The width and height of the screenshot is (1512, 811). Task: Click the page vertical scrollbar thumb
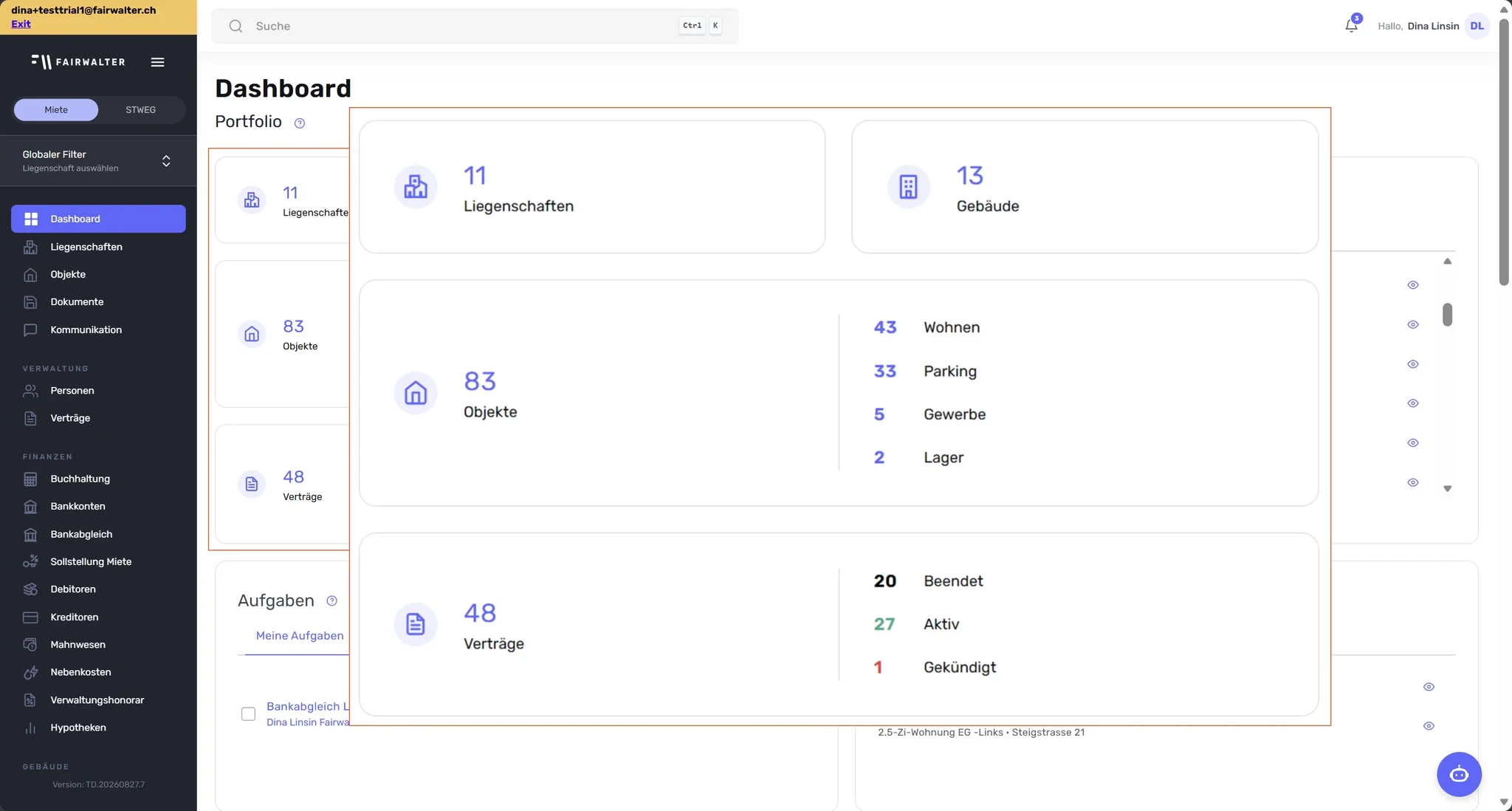coord(1504,151)
